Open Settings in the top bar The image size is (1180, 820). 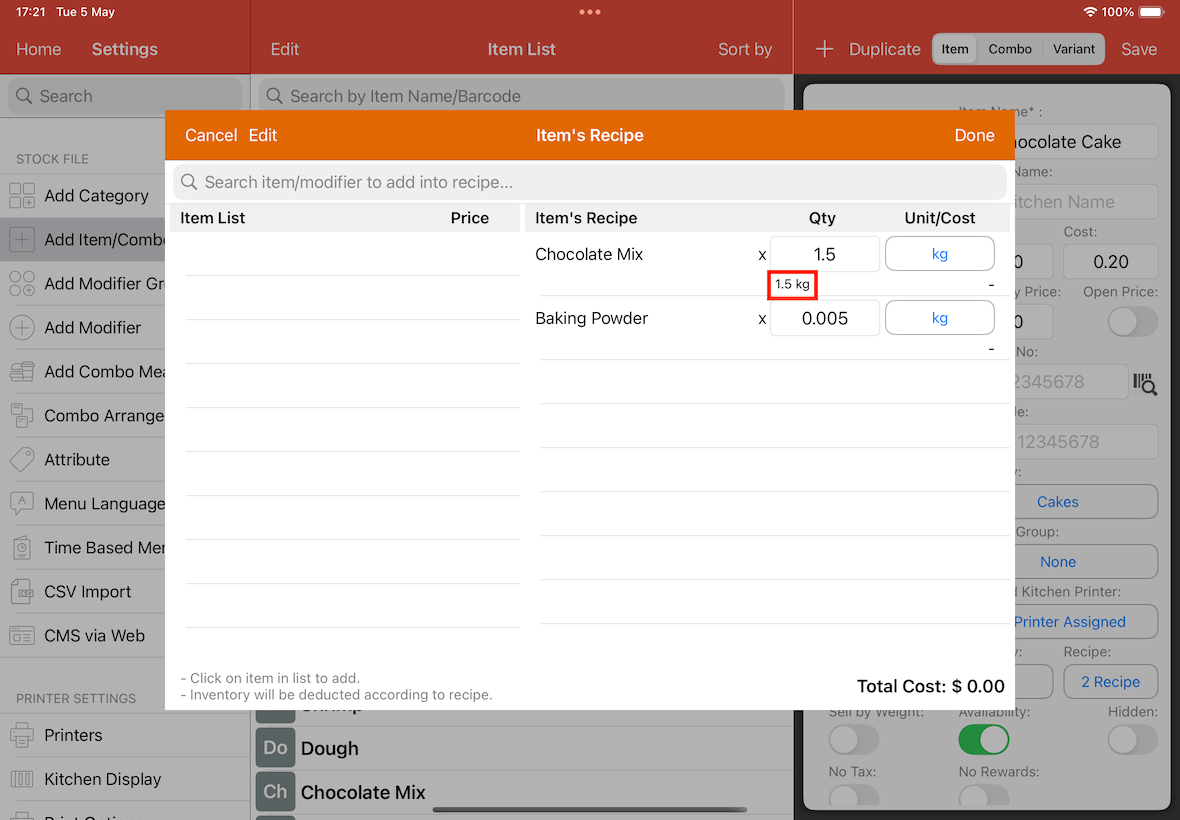pos(125,50)
